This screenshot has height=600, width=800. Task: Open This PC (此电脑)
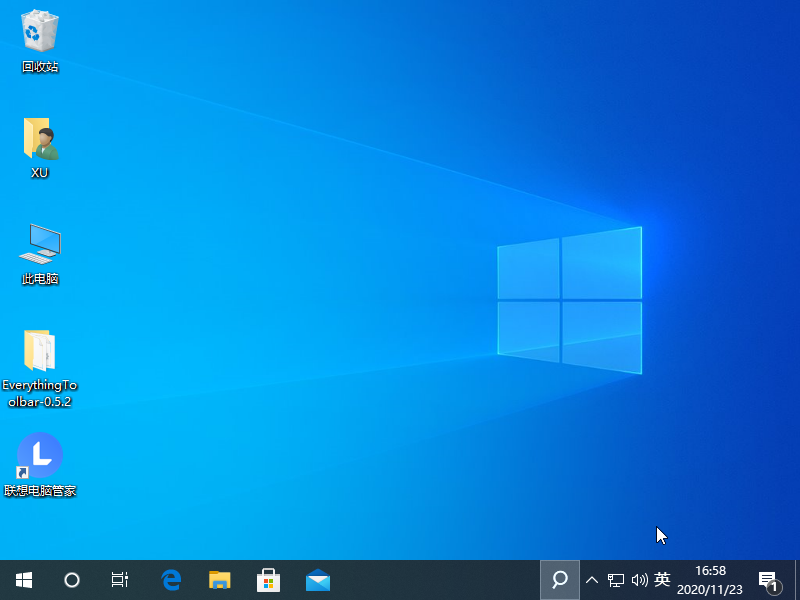click(39, 245)
